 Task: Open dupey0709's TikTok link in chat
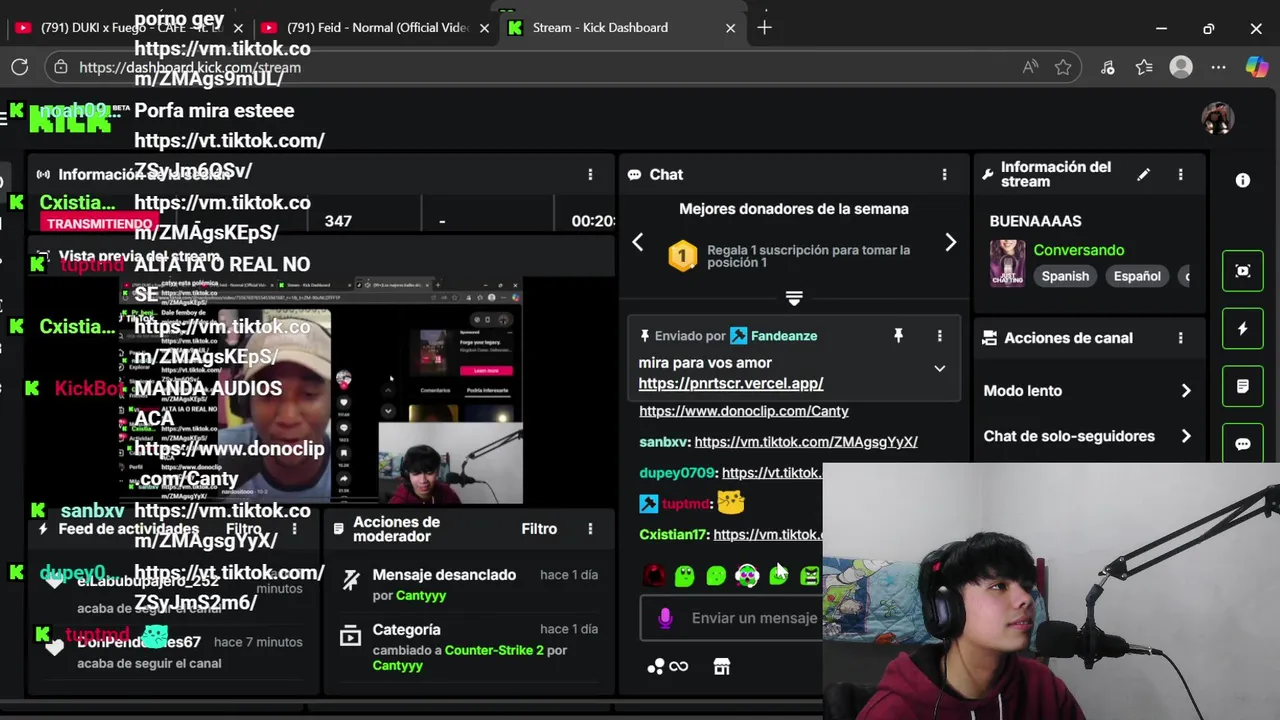pos(772,472)
